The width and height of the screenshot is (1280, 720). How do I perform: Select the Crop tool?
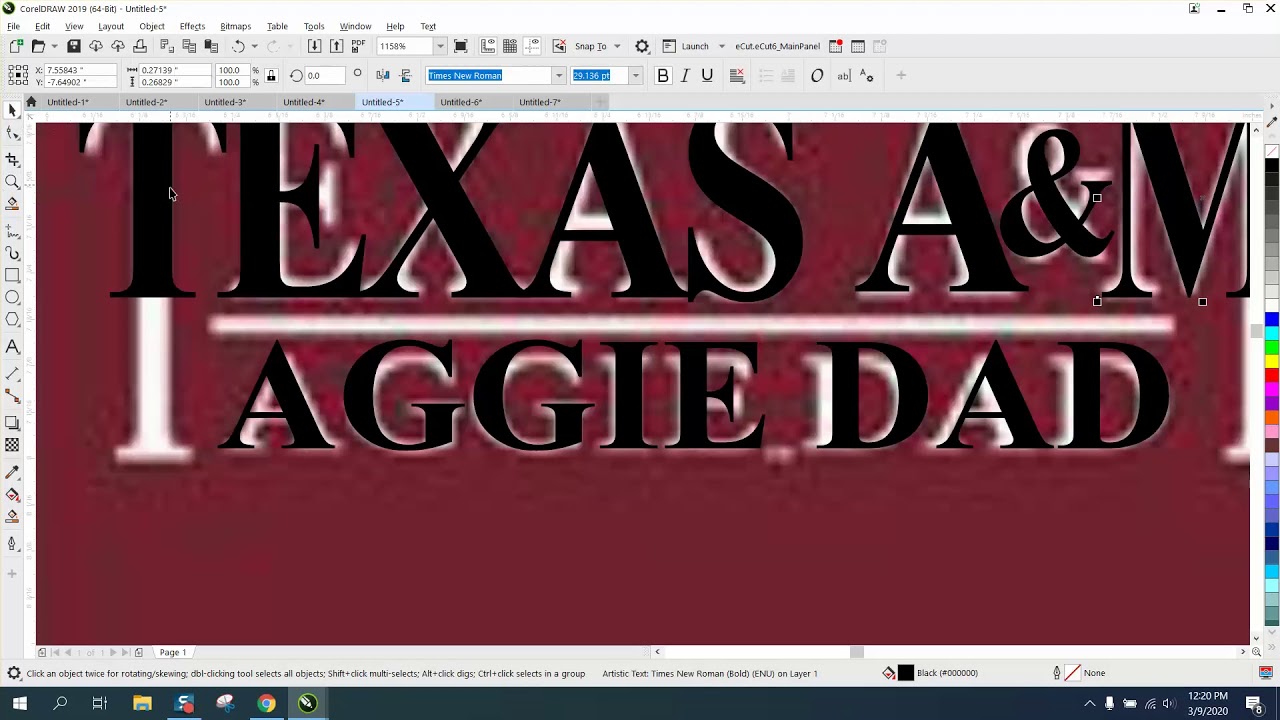click(x=12, y=159)
